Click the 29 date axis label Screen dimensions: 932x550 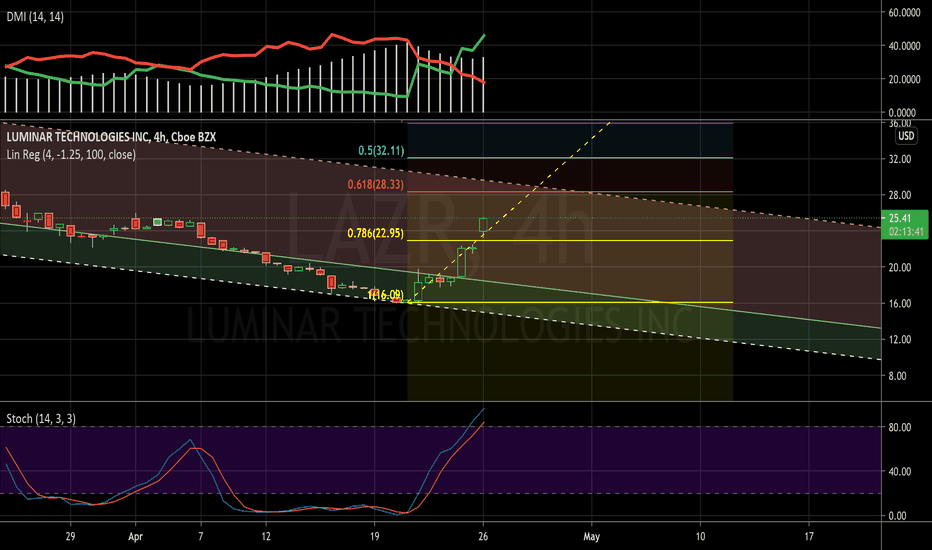(x=70, y=536)
